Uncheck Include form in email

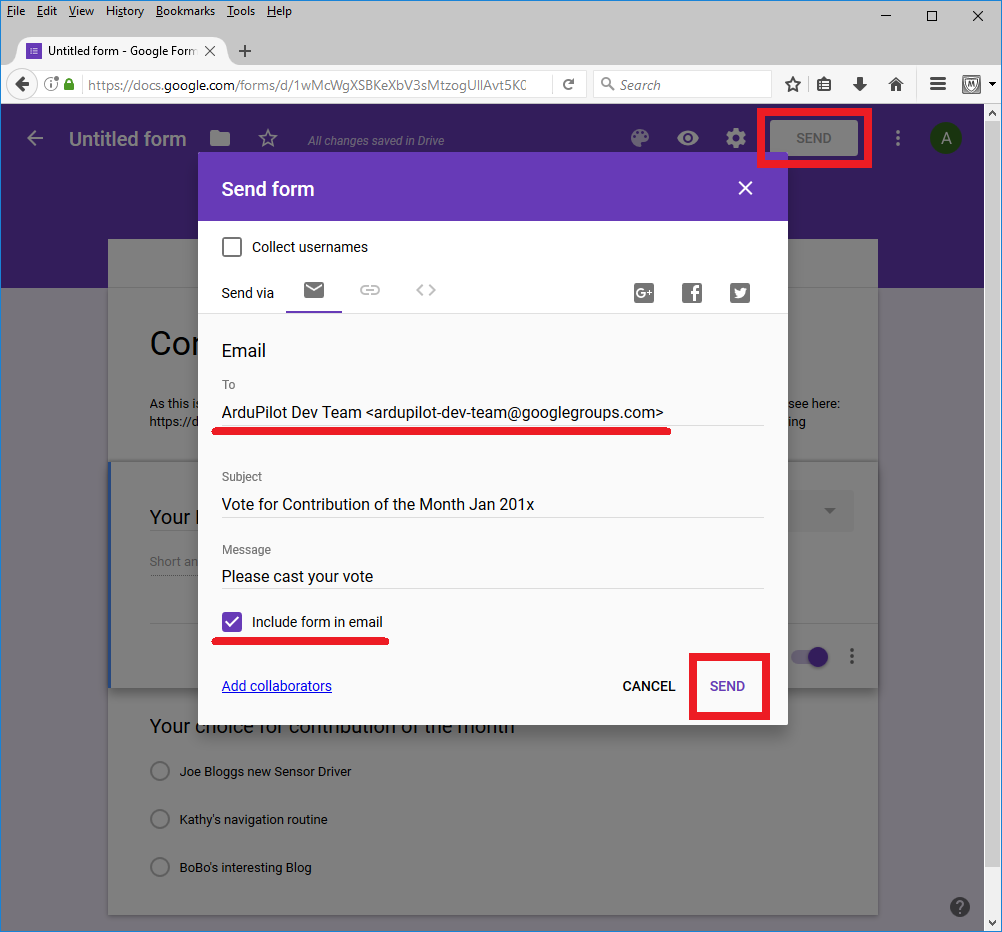pos(232,622)
